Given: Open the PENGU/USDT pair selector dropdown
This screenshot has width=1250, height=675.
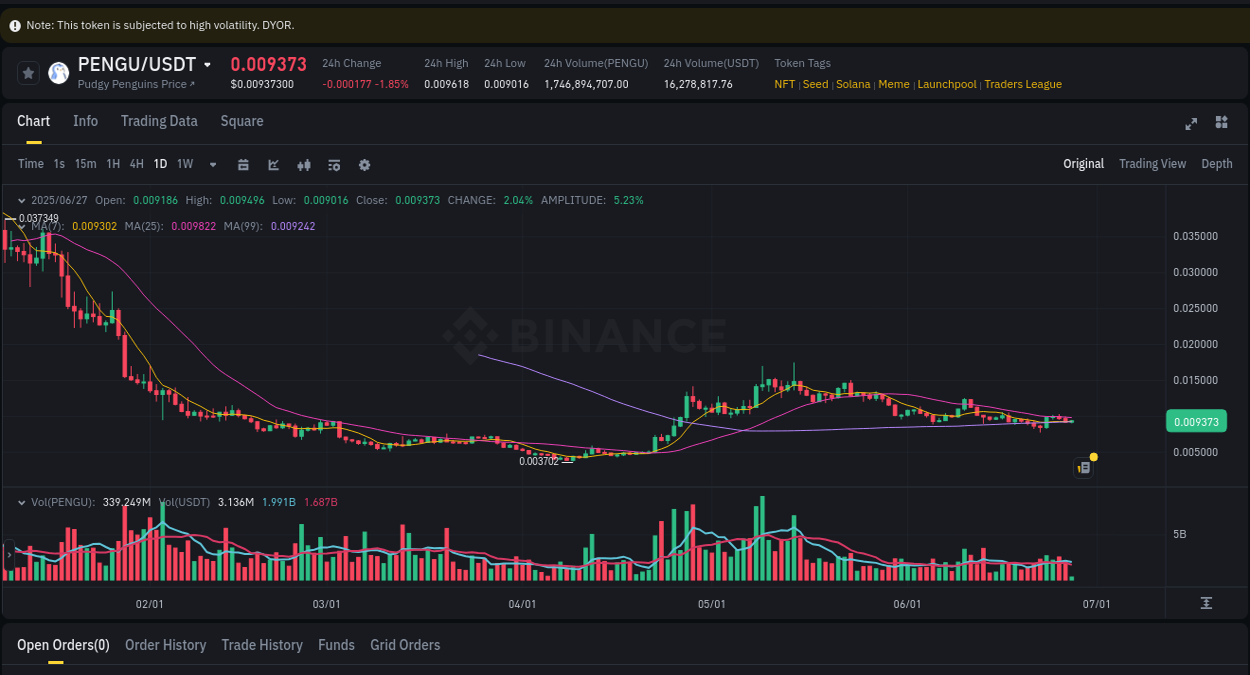Looking at the screenshot, I should click(x=207, y=63).
